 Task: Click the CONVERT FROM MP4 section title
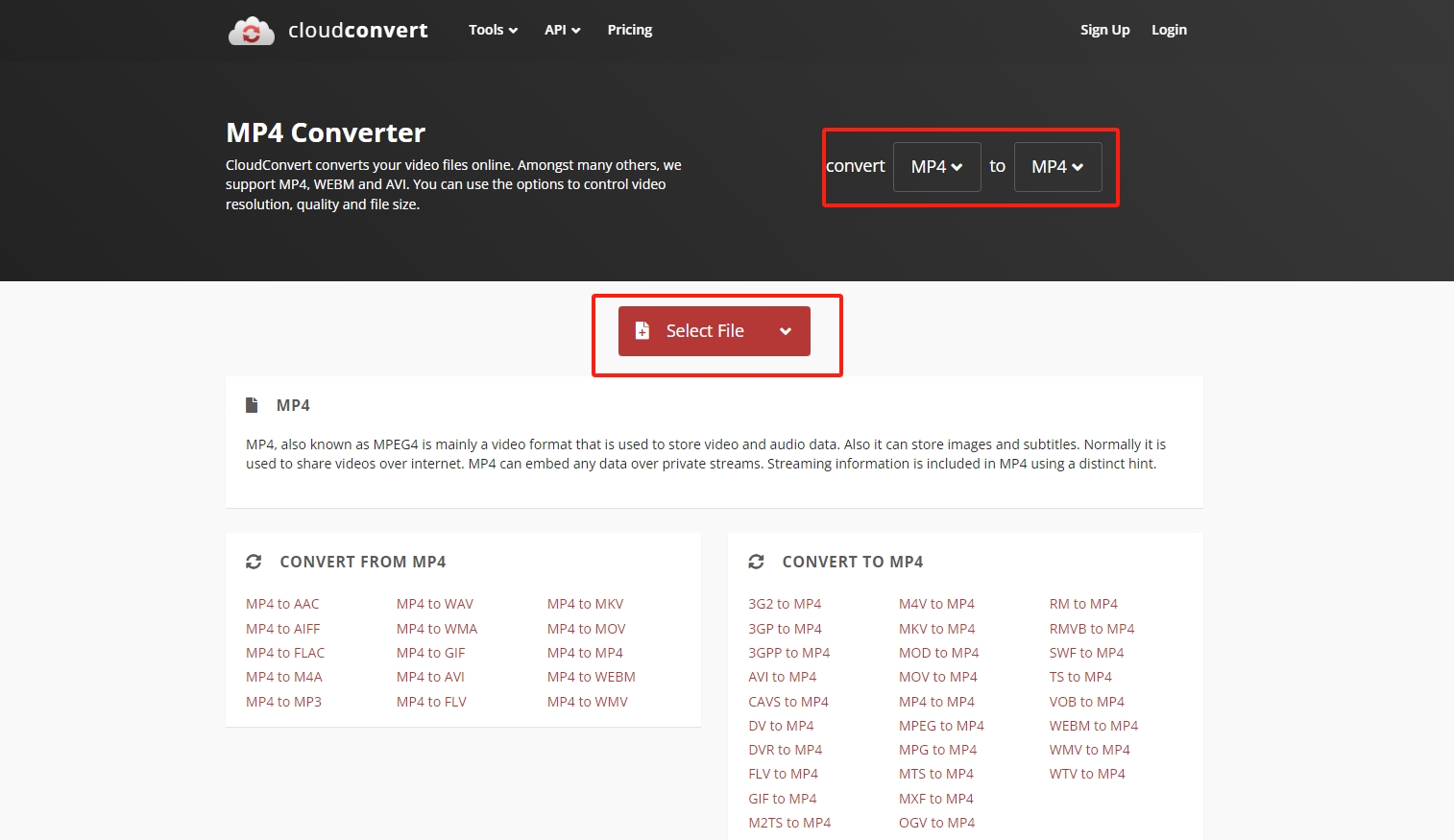(363, 562)
